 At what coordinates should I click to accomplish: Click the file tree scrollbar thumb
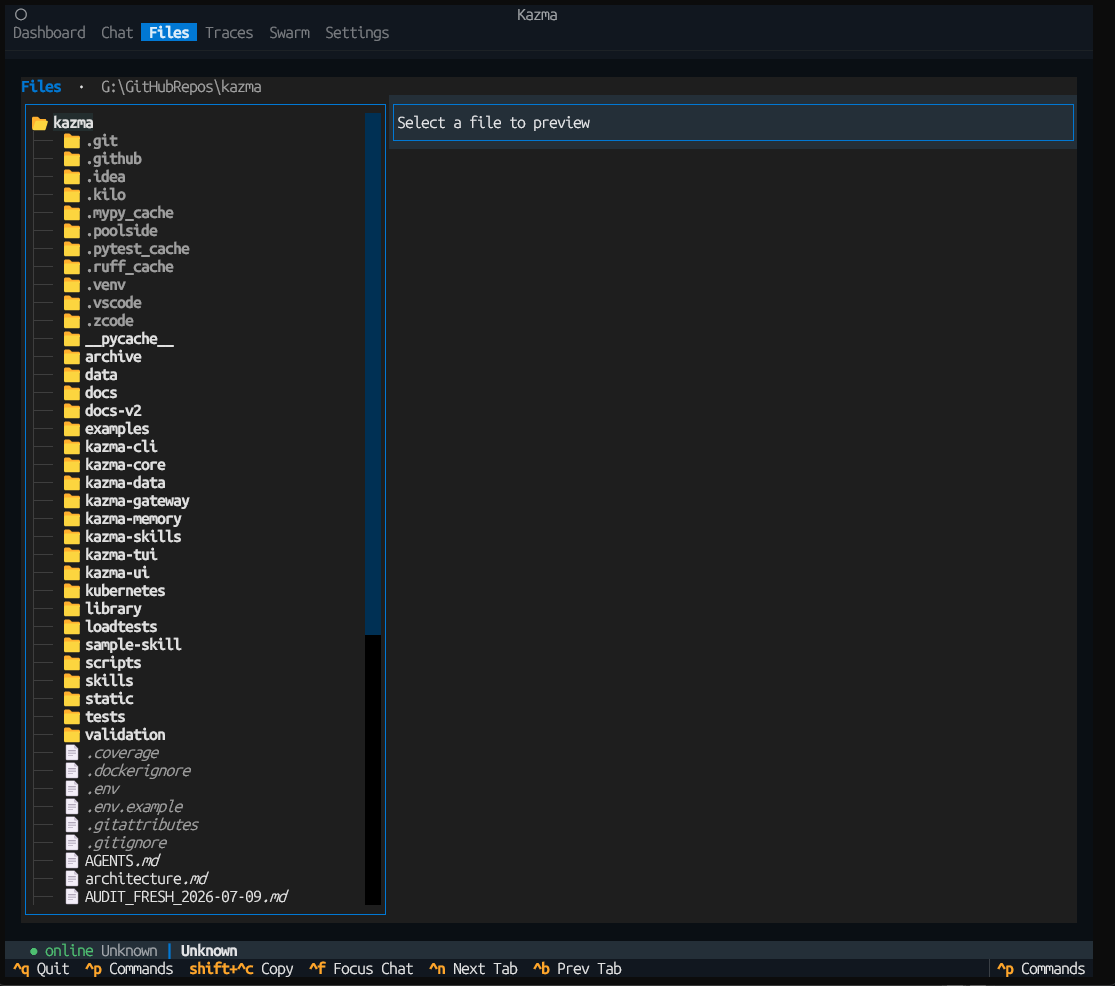(373, 373)
